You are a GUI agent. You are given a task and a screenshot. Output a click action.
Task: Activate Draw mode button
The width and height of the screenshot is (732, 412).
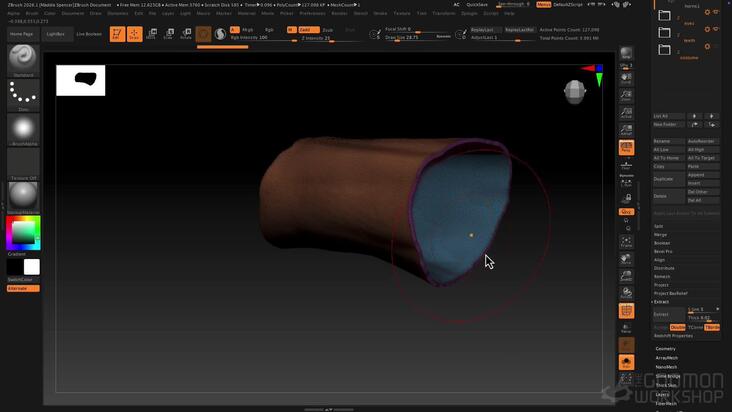134,34
